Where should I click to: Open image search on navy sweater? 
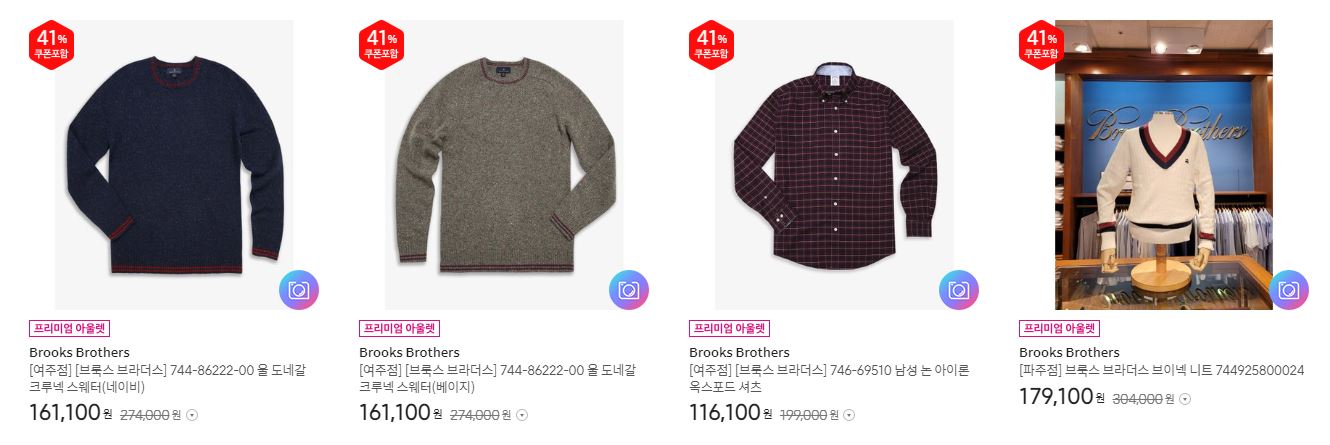pyautogui.click(x=299, y=290)
